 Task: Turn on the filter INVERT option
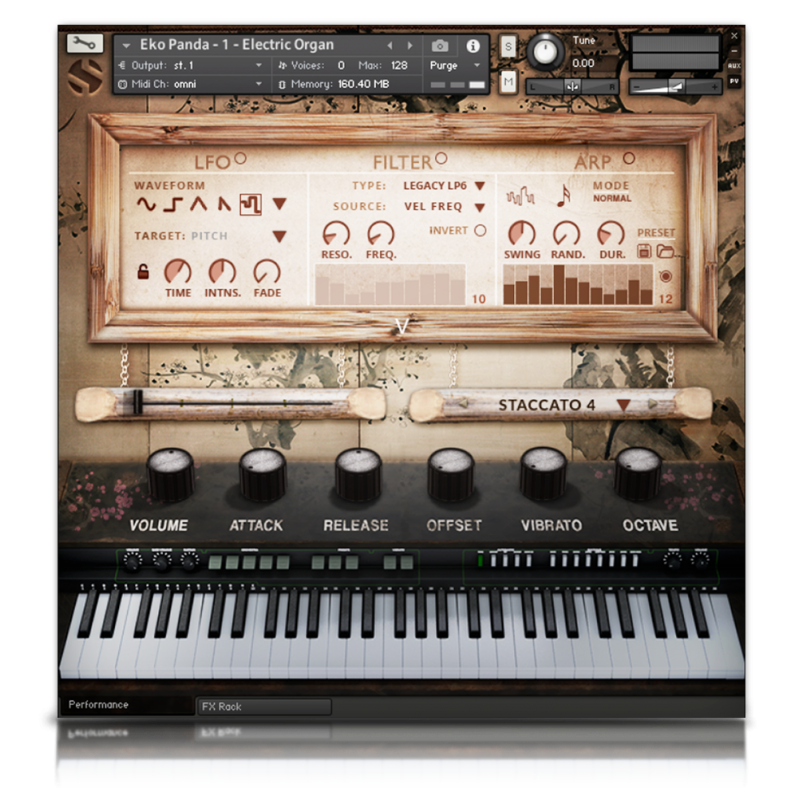480,230
